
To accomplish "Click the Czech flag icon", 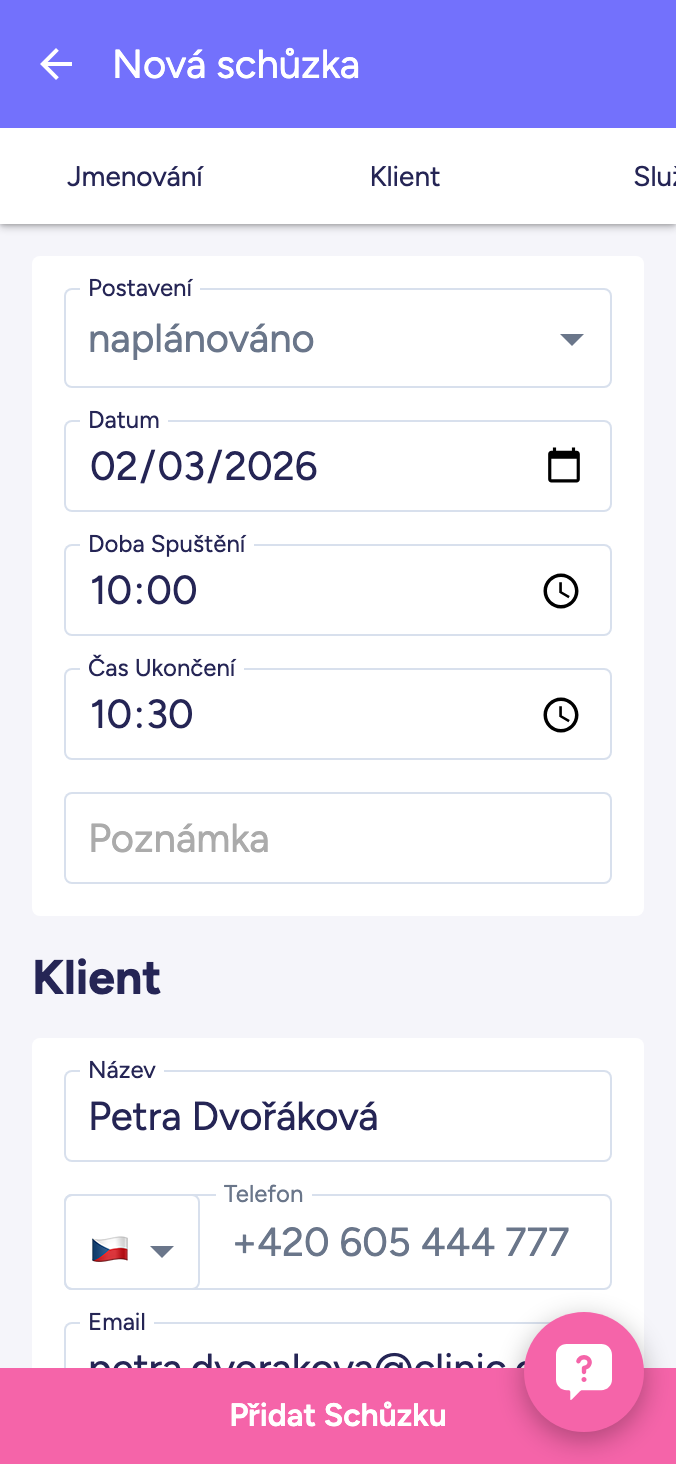I will (110, 1249).
